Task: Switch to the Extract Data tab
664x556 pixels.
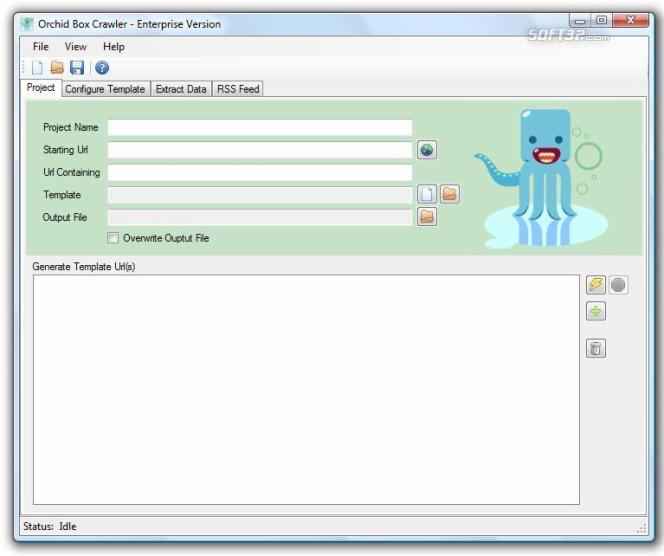Action: (x=181, y=89)
